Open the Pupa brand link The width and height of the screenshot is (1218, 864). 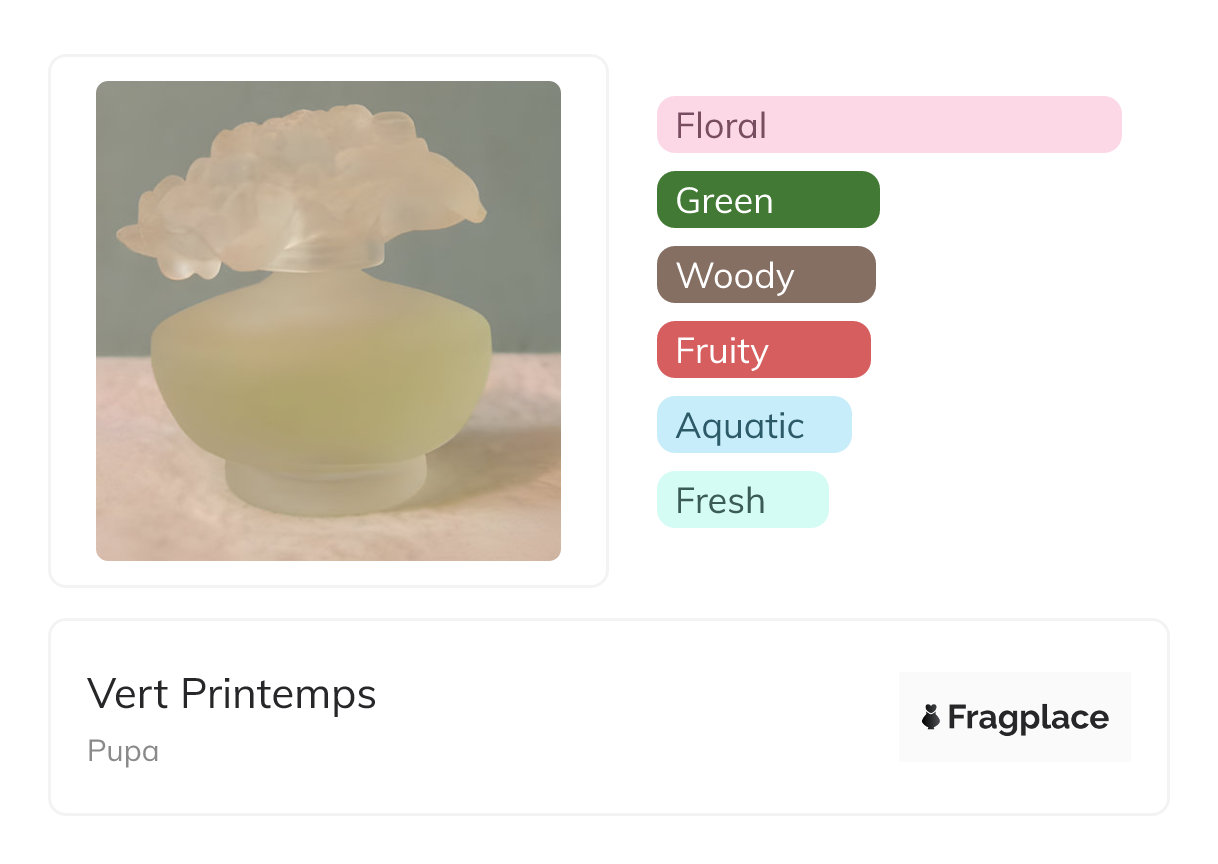pos(122,751)
